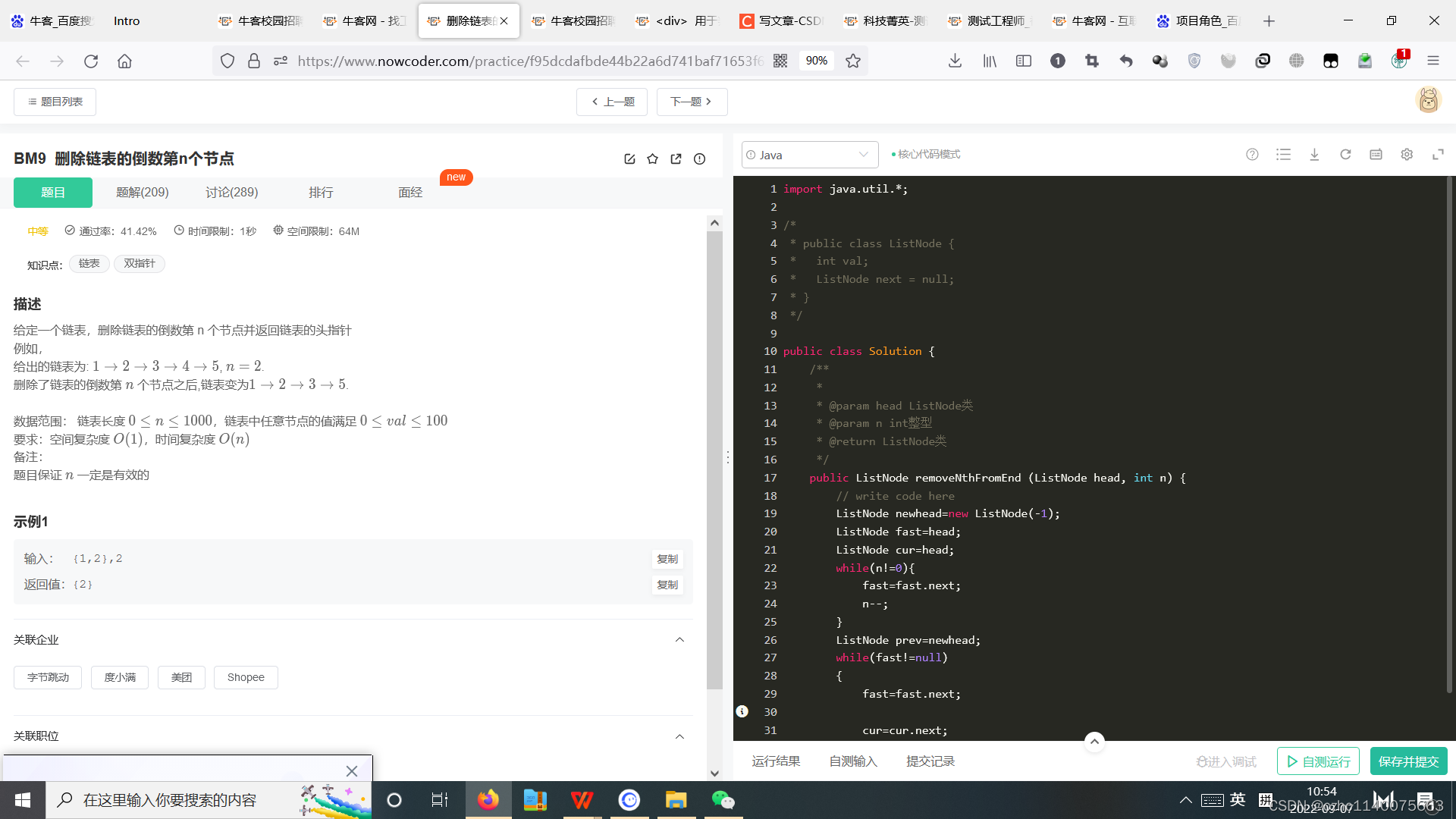The width and height of the screenshot is (1456, 819).
Task: Bookmark this page with the star icon
Action: pyautogui.click(x=853, y=61)
